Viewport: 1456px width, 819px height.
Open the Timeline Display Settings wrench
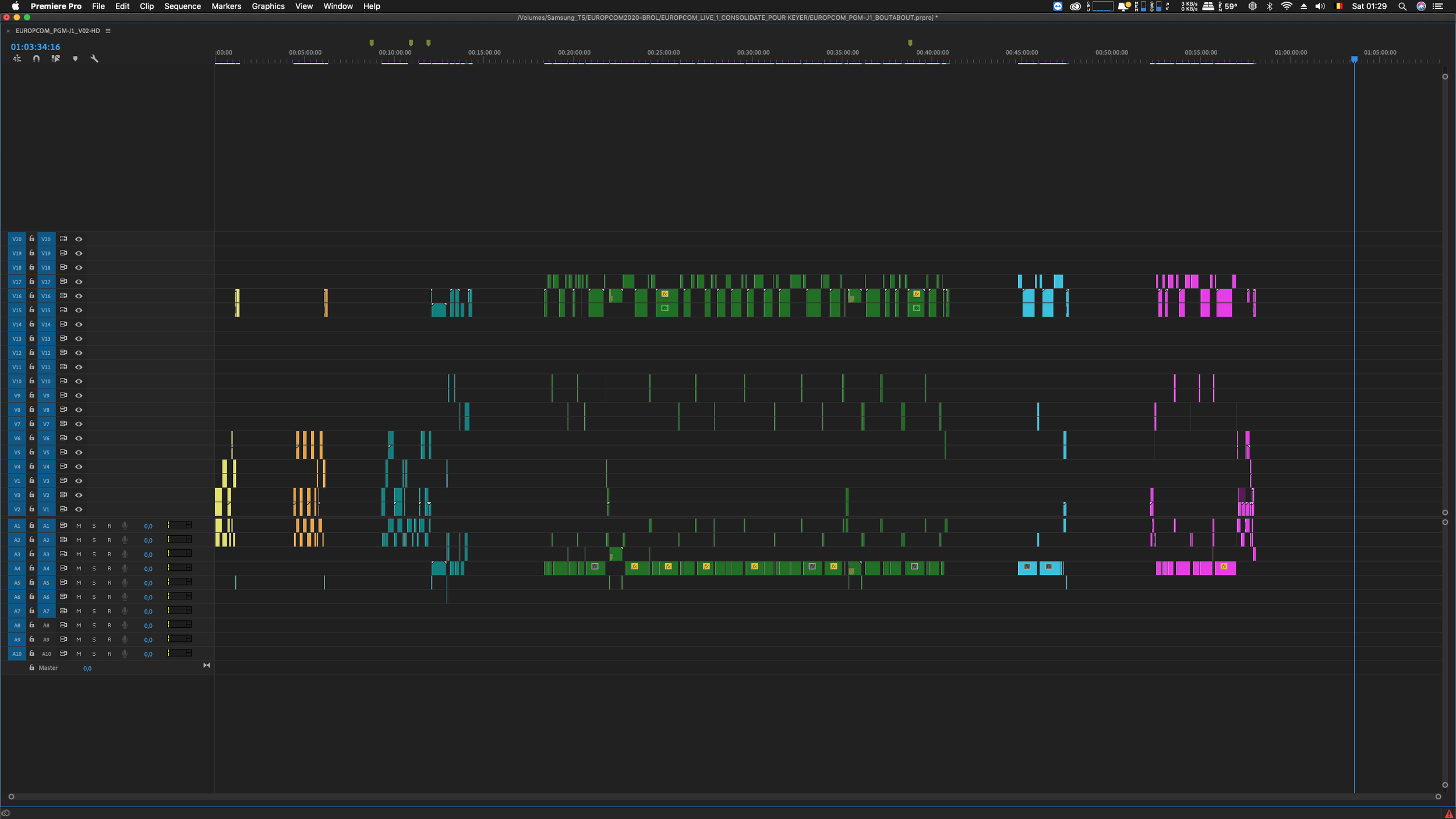94,58
